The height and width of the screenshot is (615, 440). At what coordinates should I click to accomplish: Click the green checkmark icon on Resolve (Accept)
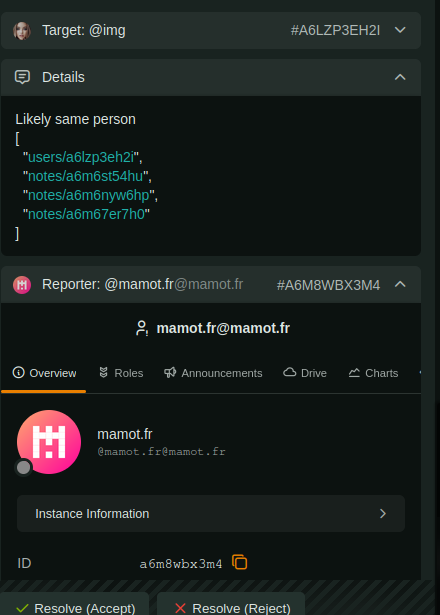pos(22,608)
